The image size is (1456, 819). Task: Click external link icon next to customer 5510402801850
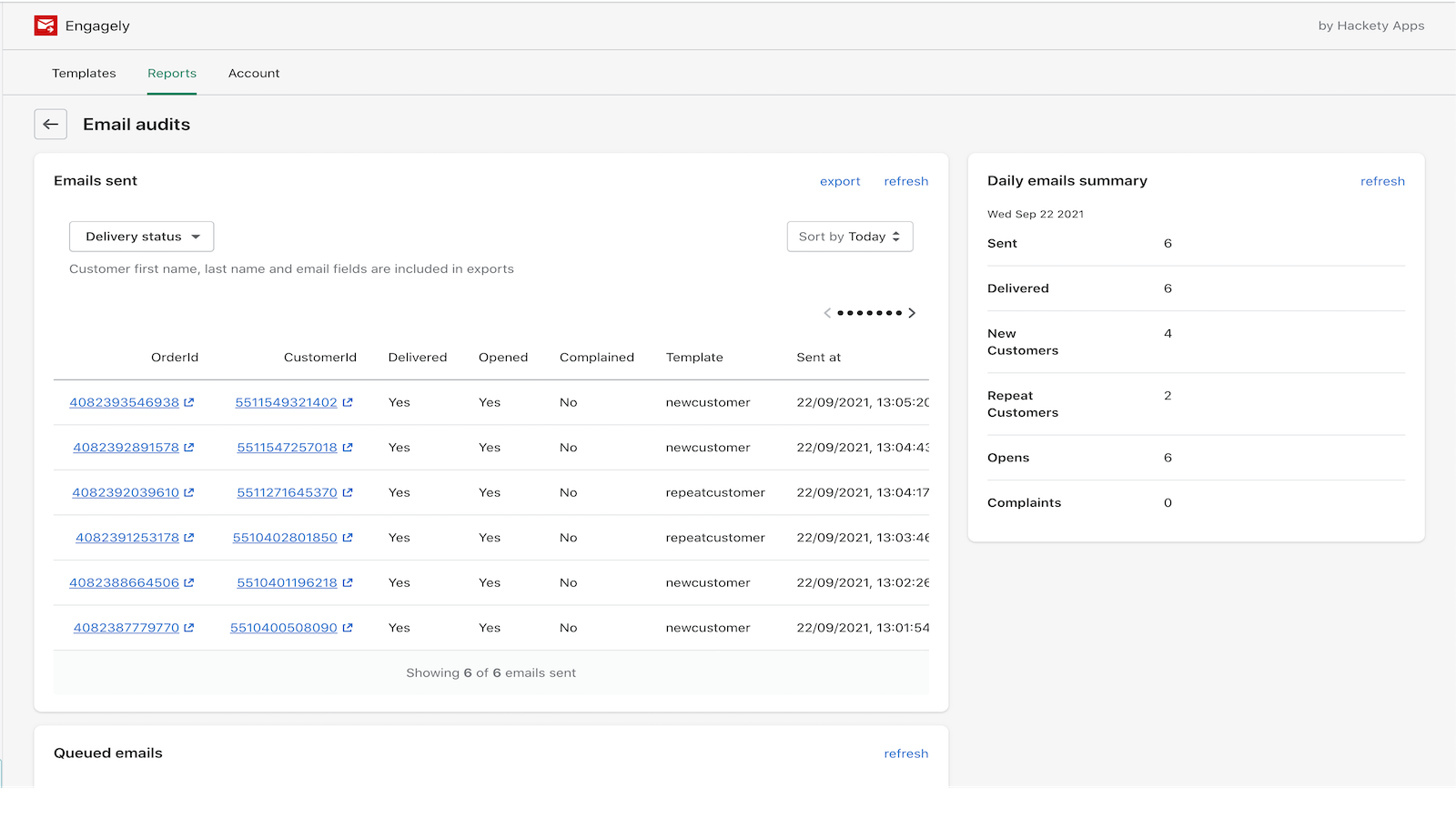(348, 538)
